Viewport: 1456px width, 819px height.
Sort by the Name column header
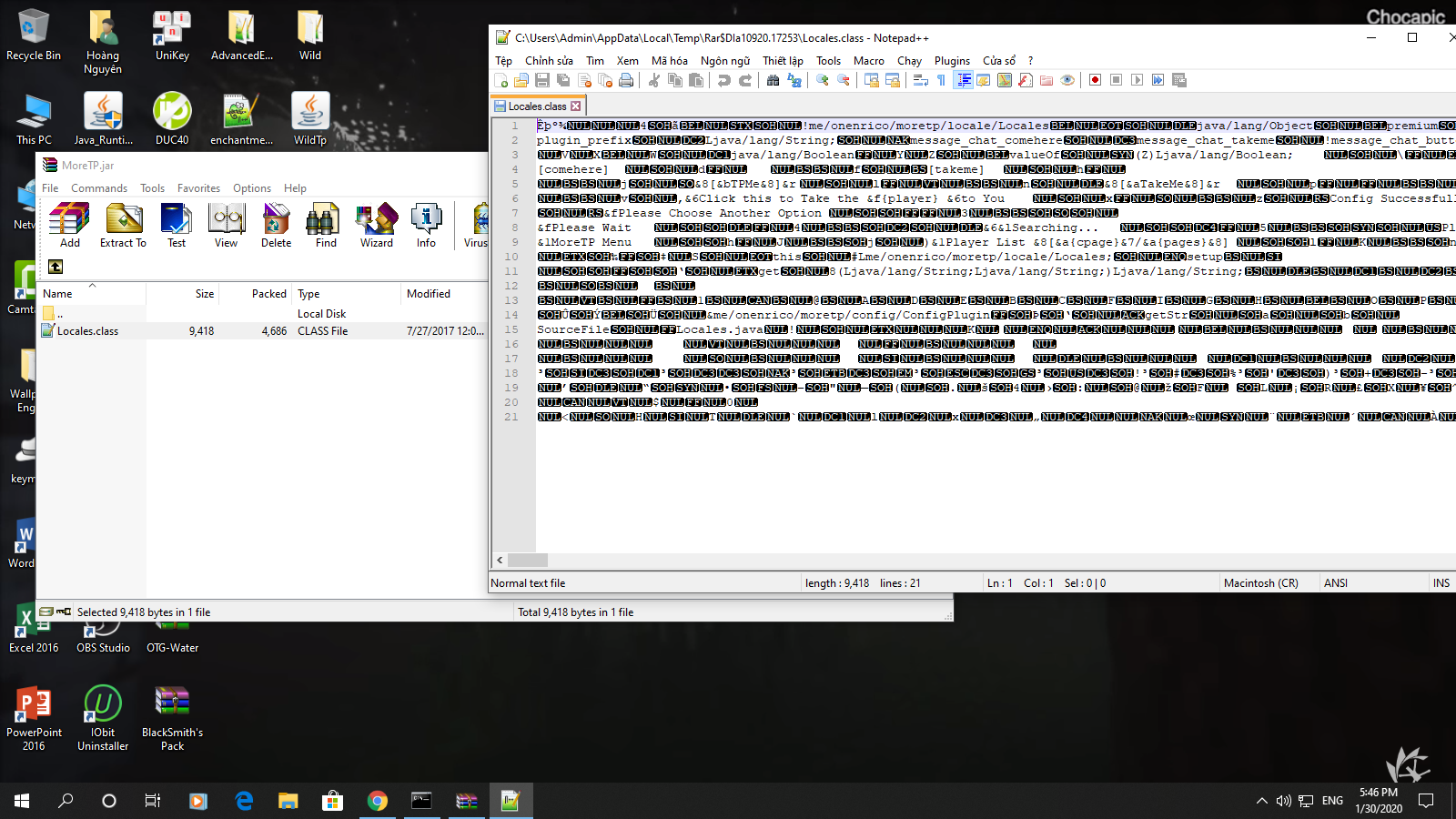pos(57,294)
